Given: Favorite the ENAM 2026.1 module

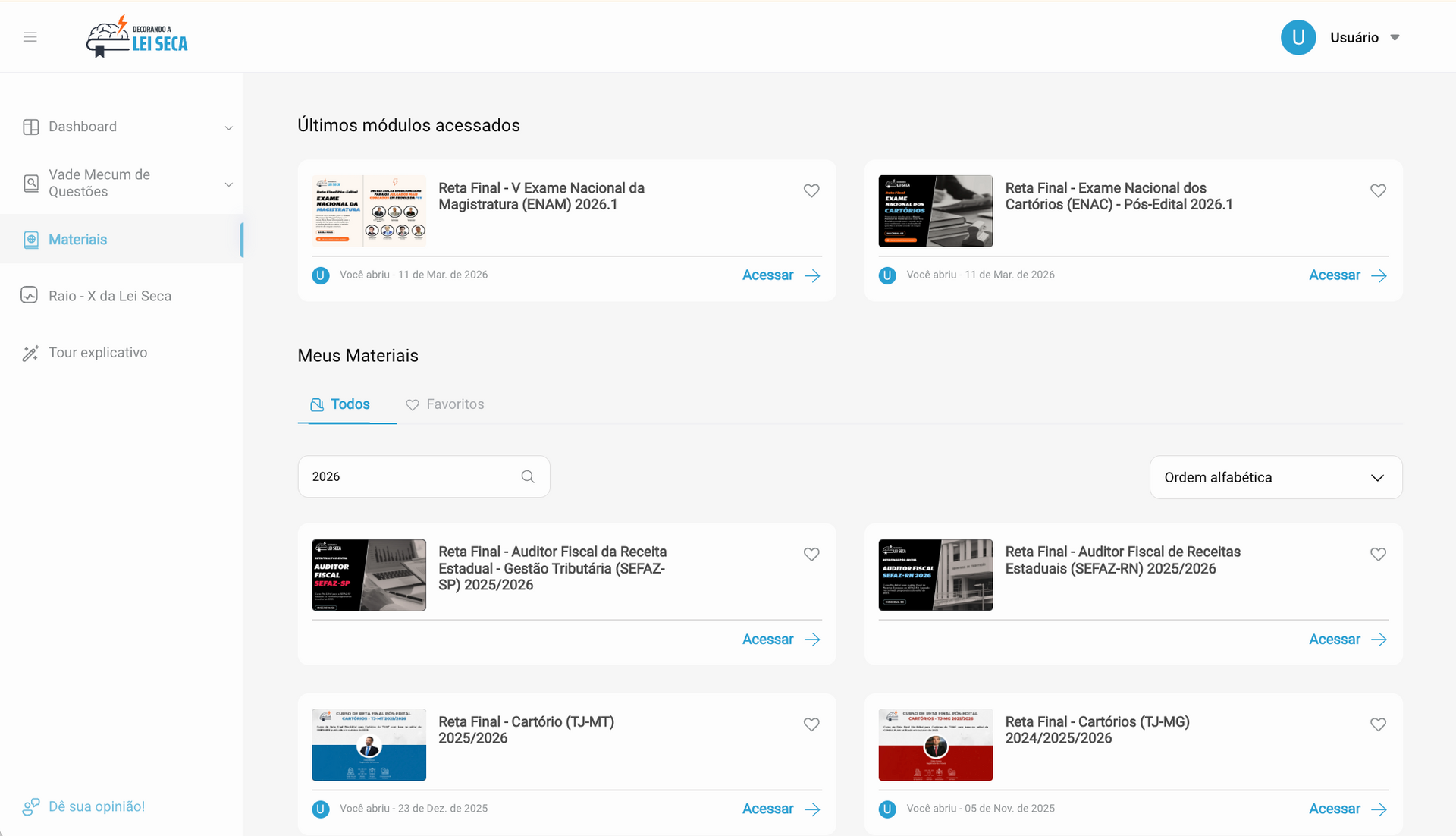Looking at the screenshot, I should pyautogui.click(x=811, y=191).
